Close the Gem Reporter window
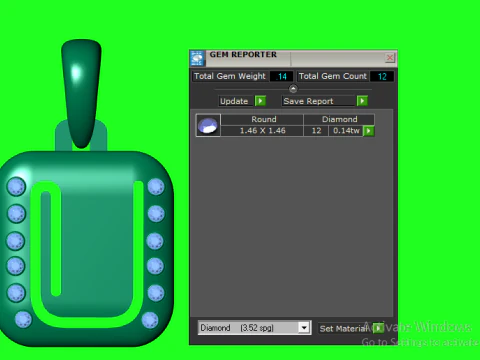Image resolution: width=480 pixels, height=360 pixels. [x=389, y=58]
